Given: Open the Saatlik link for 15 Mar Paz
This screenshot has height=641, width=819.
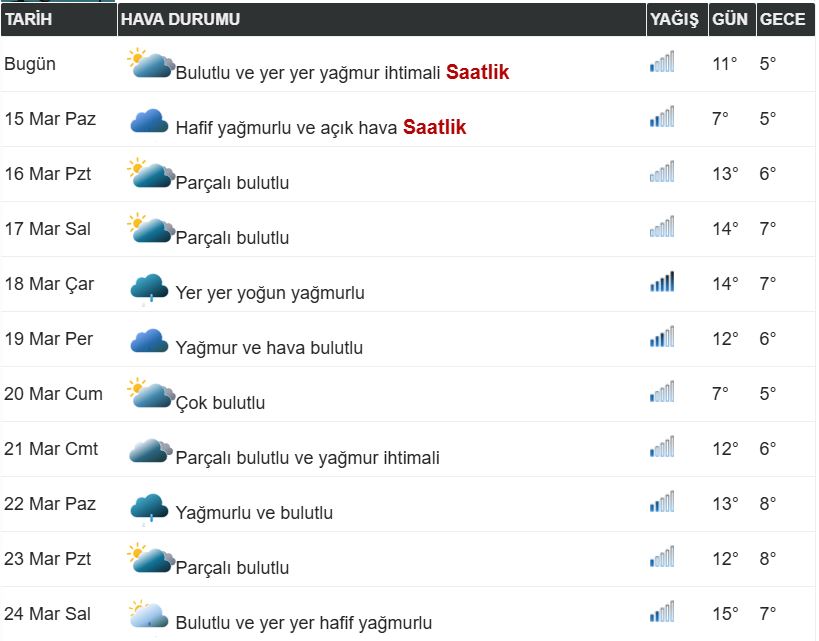Looking at the screenshot, I should 434,127.
